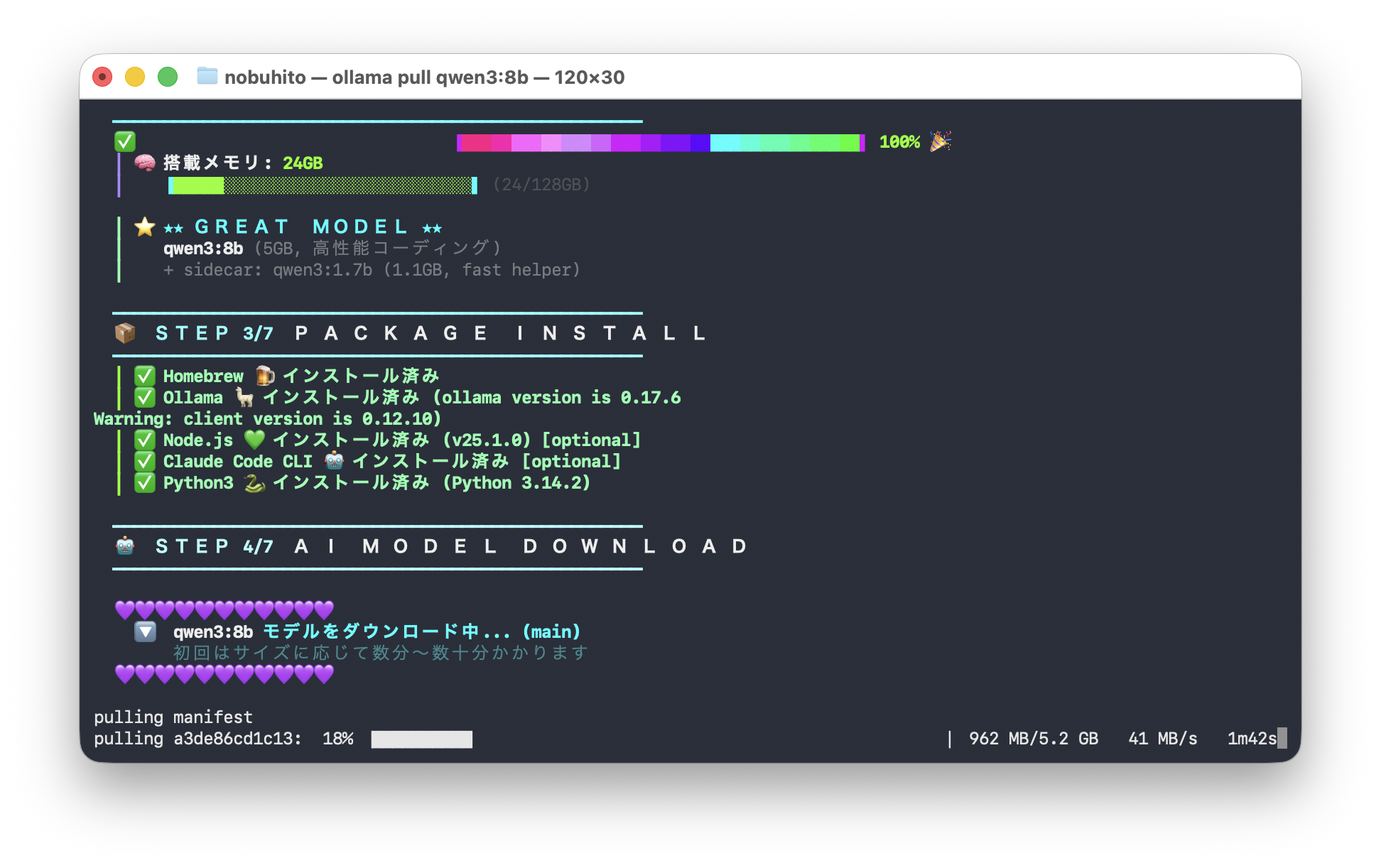1381x868 pixels.
Task: Toggle the Homebrew installed checkmark
Action: pos(145,375)
